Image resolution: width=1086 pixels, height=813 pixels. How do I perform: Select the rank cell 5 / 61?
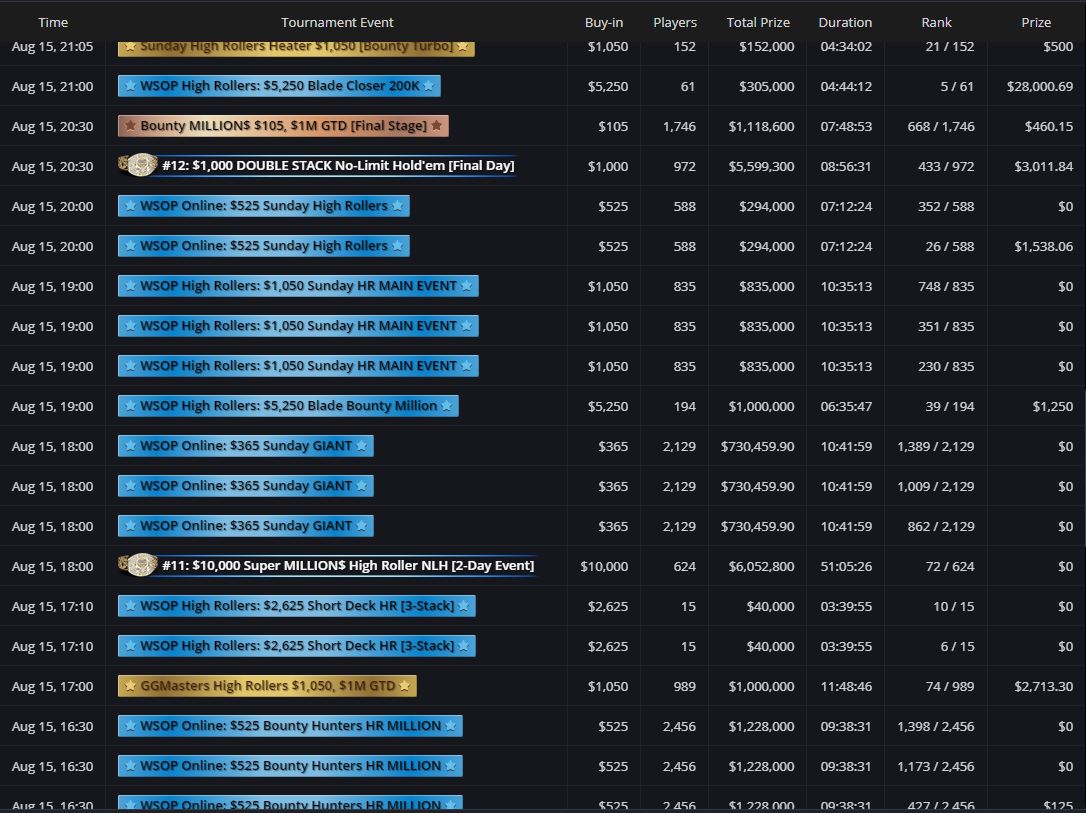point(956,87)
